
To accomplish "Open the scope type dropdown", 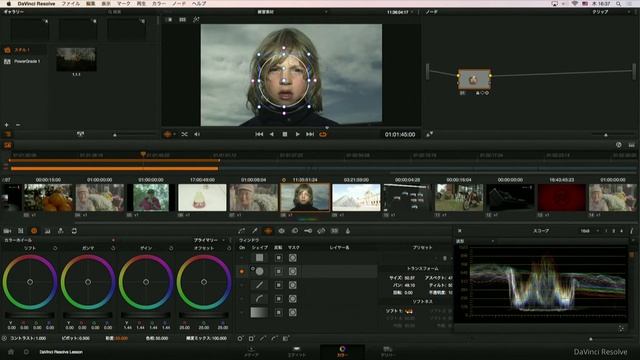I will pyautogui.click(x=475, y=241).
